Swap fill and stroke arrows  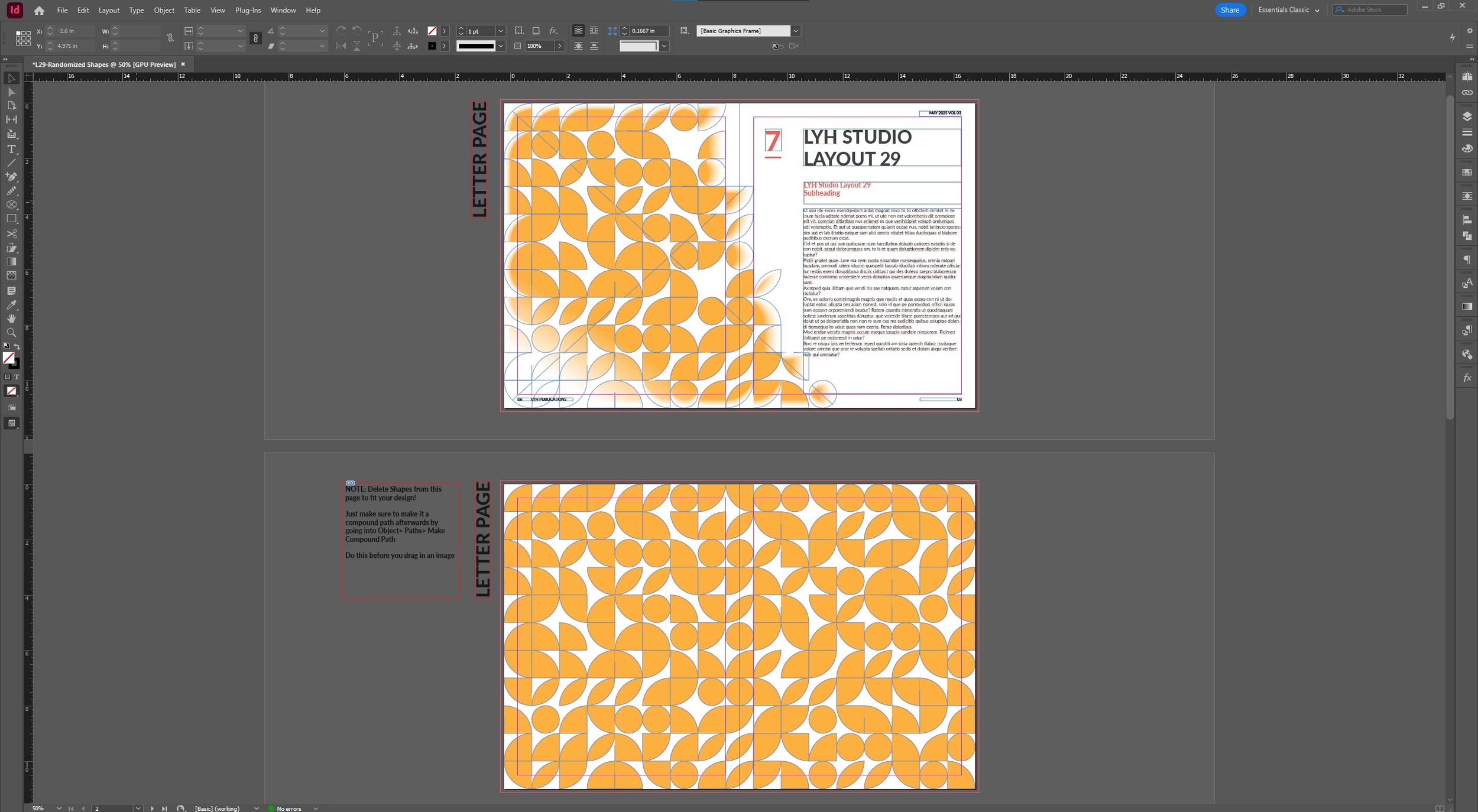click(x=17, y=346)
